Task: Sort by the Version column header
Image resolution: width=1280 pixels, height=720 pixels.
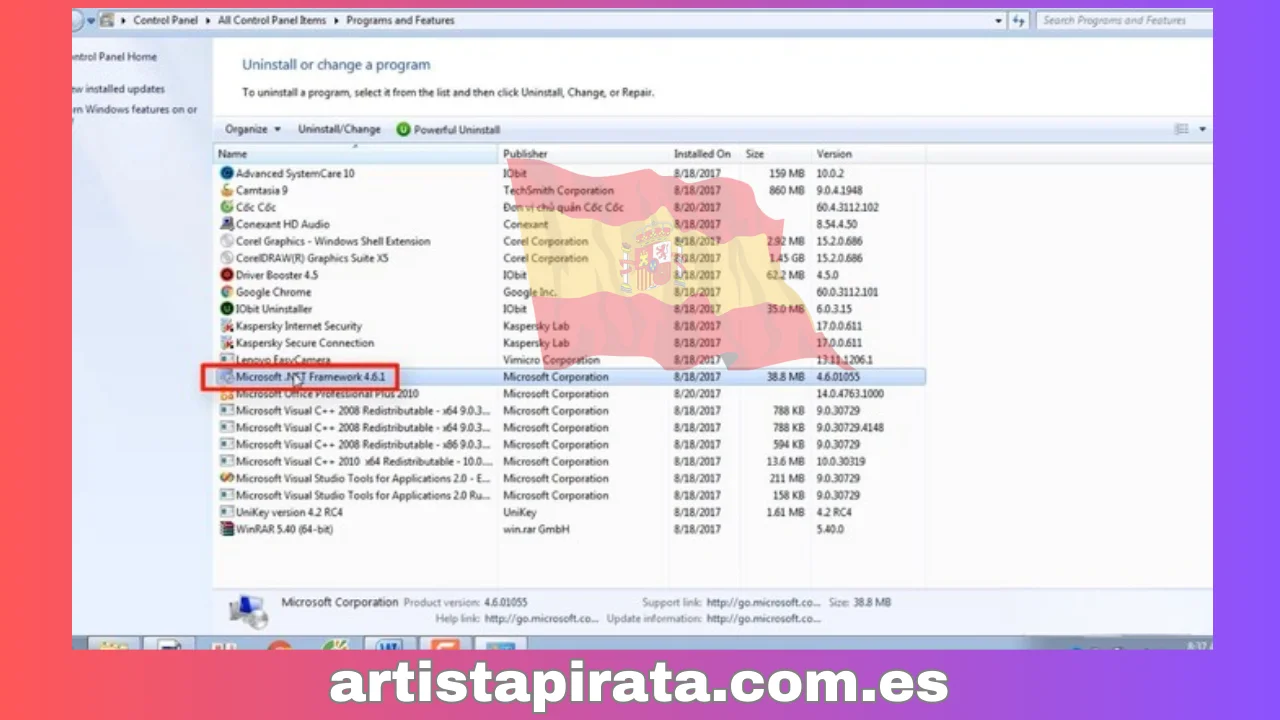Action: pos(867,154)
